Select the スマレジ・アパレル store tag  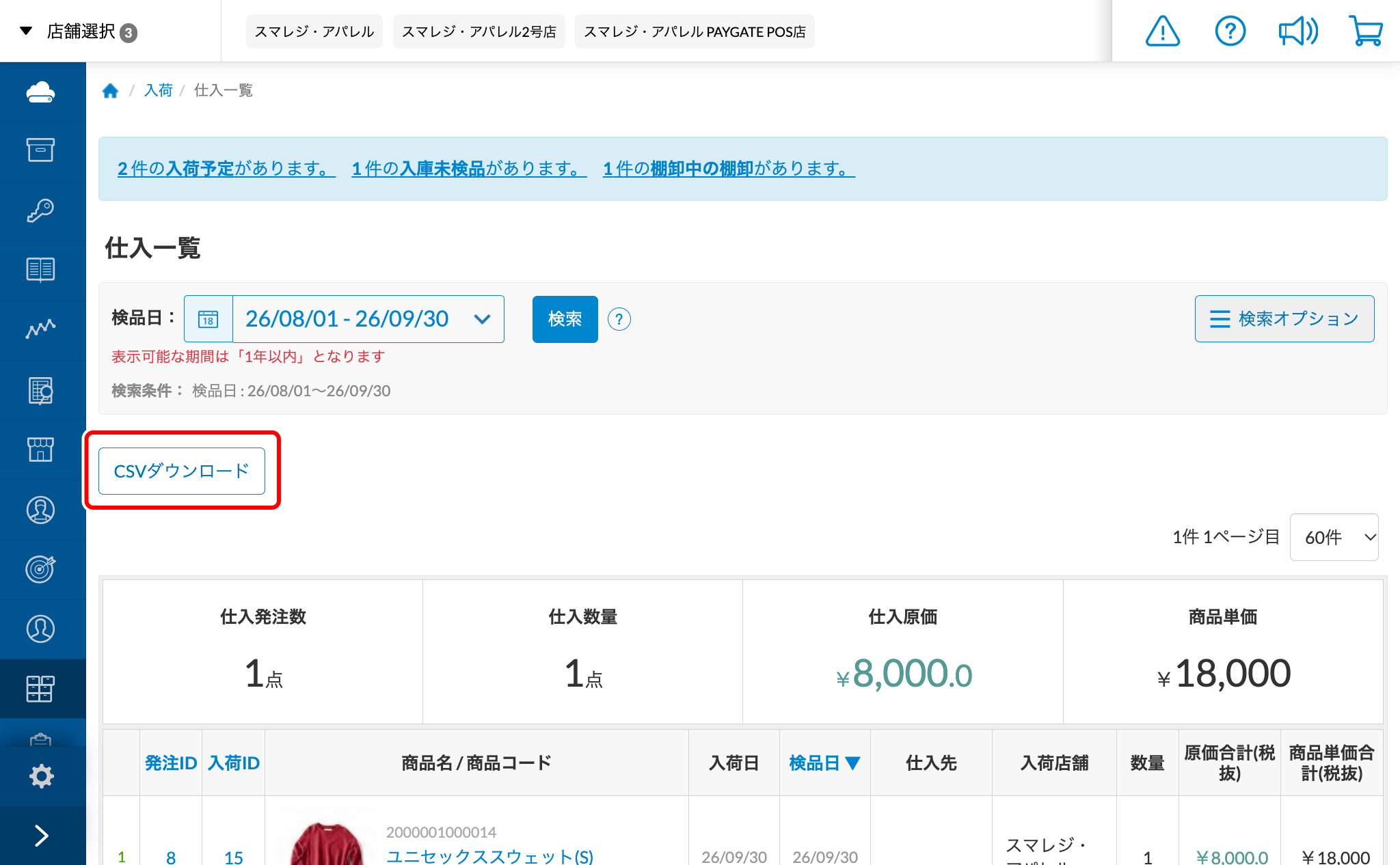point(314,31)
